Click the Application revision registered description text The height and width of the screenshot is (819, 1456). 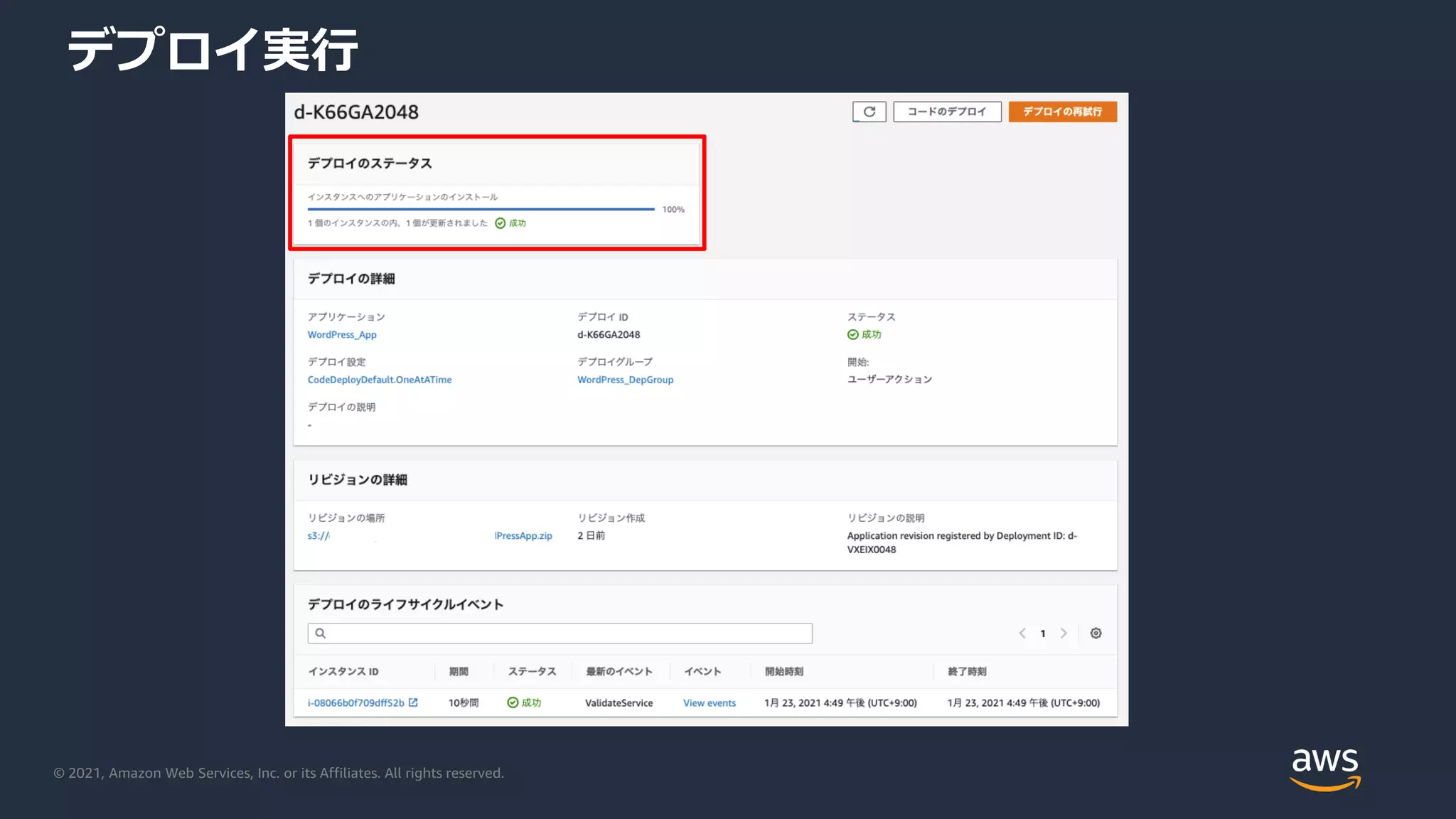(962, 542)
